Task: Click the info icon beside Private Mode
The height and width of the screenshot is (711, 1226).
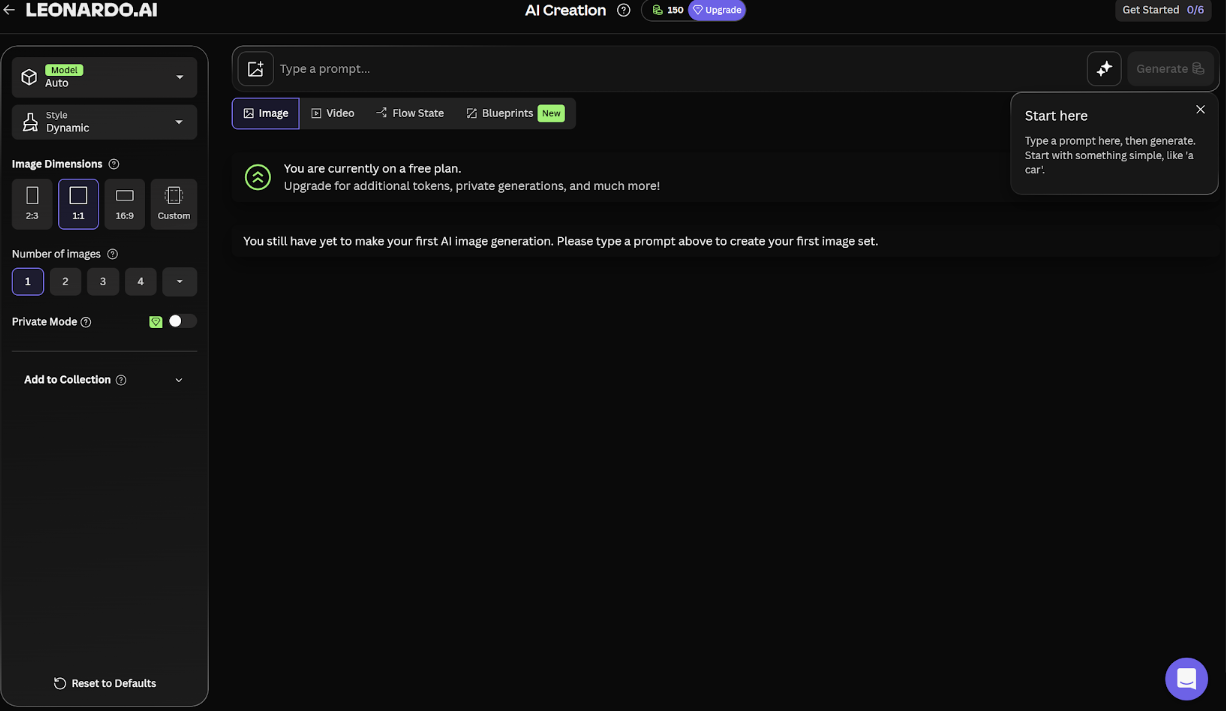Action: pos(86,322)
